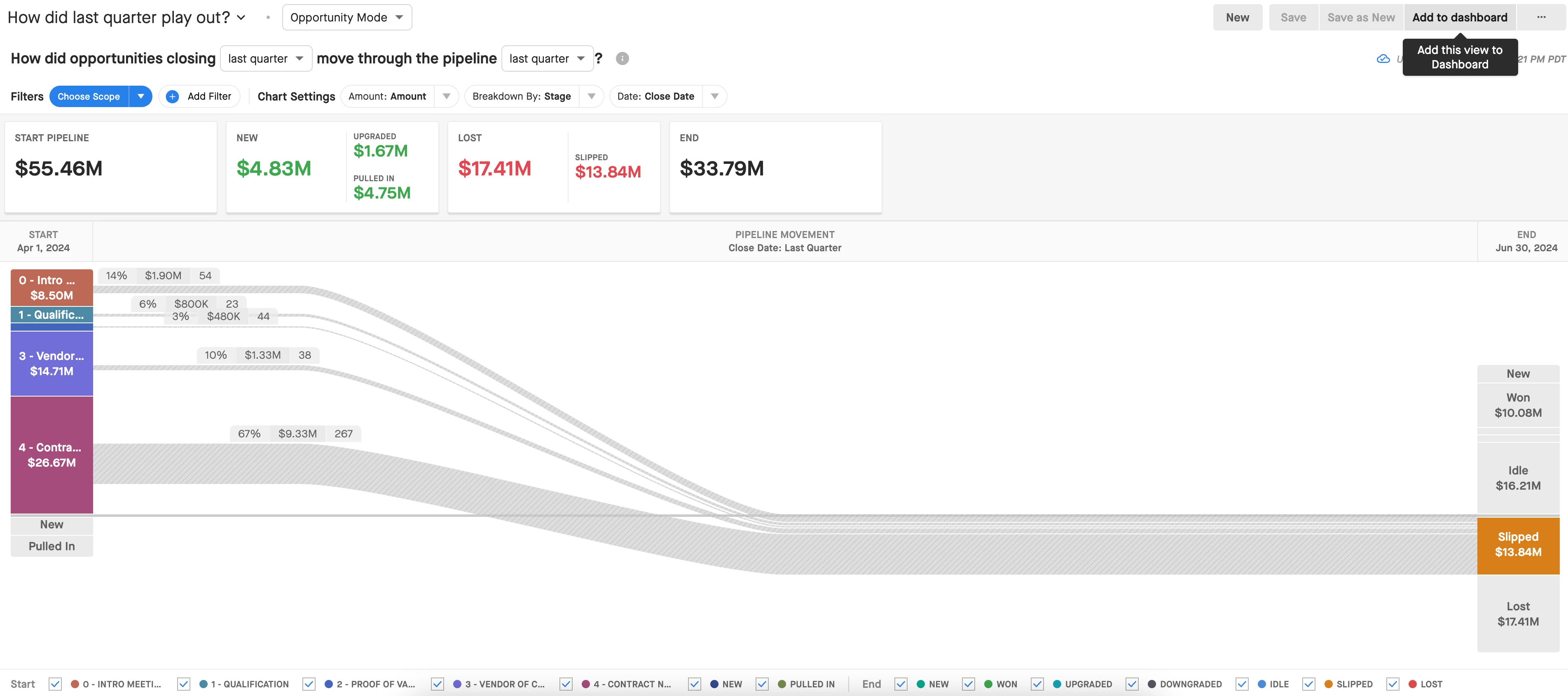Click the funnel icon next to Breakdown By Stage
The image size is (1568, 696).
591,96
